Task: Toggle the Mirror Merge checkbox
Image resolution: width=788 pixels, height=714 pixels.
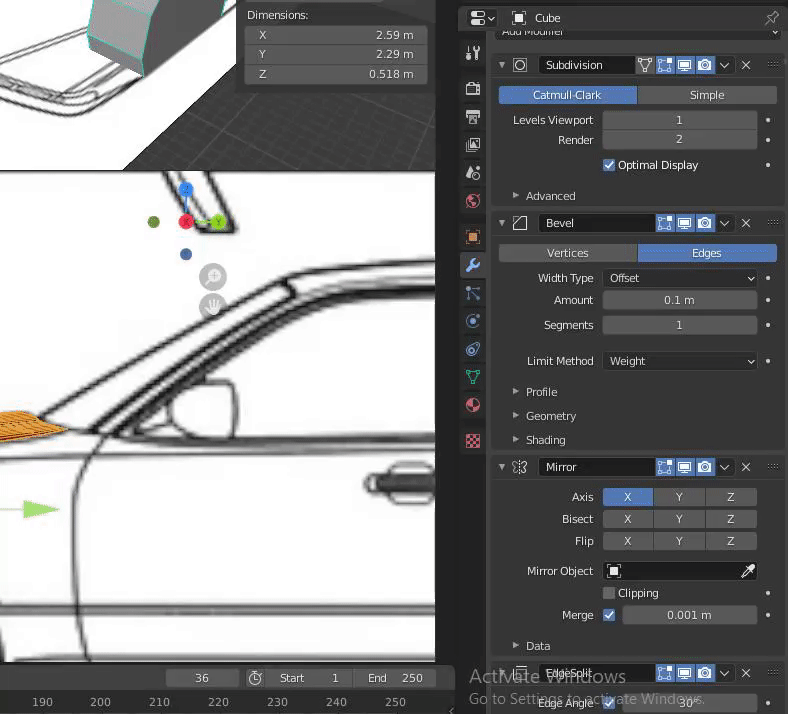Action: 609,615
